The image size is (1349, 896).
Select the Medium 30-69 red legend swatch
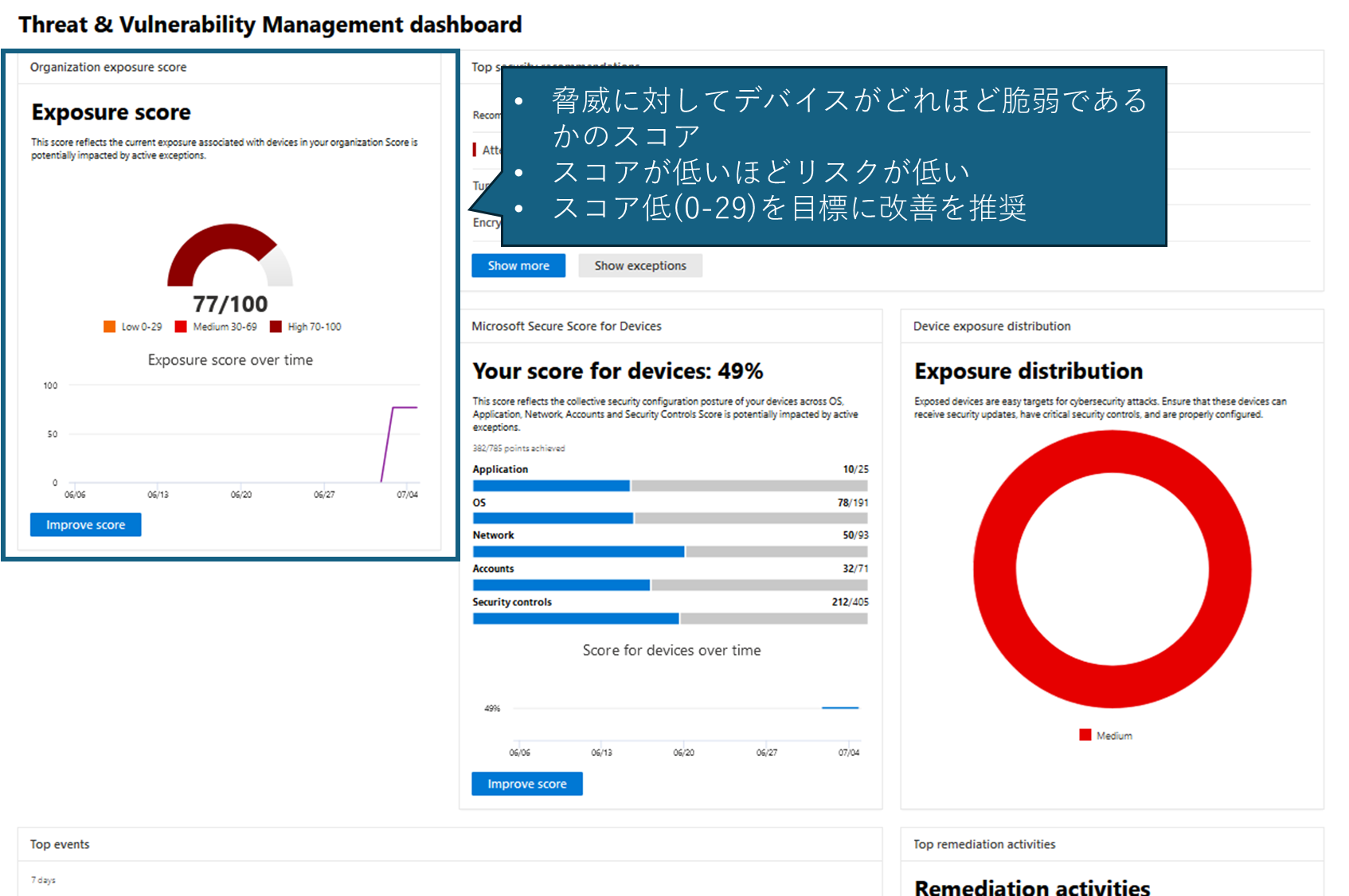click(181, 327)
